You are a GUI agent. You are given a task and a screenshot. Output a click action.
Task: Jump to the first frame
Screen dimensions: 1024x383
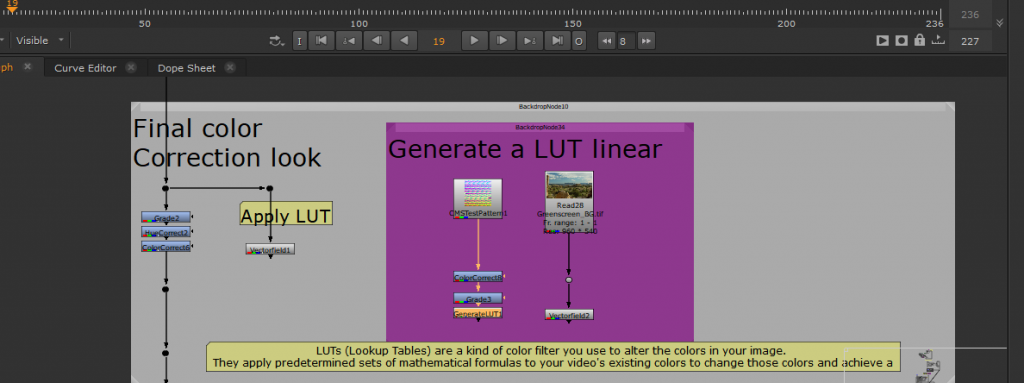point(321,41)
